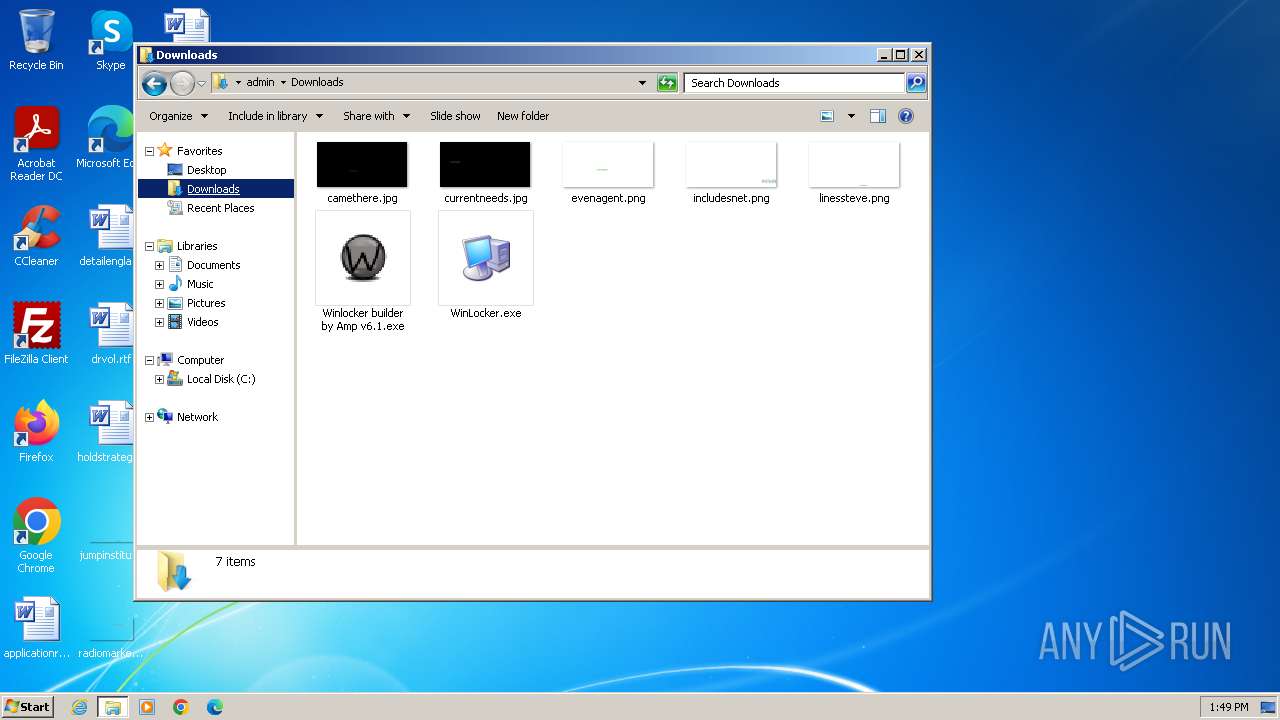
Task: Click the refresh button in address bar
Action: point(667,83)
